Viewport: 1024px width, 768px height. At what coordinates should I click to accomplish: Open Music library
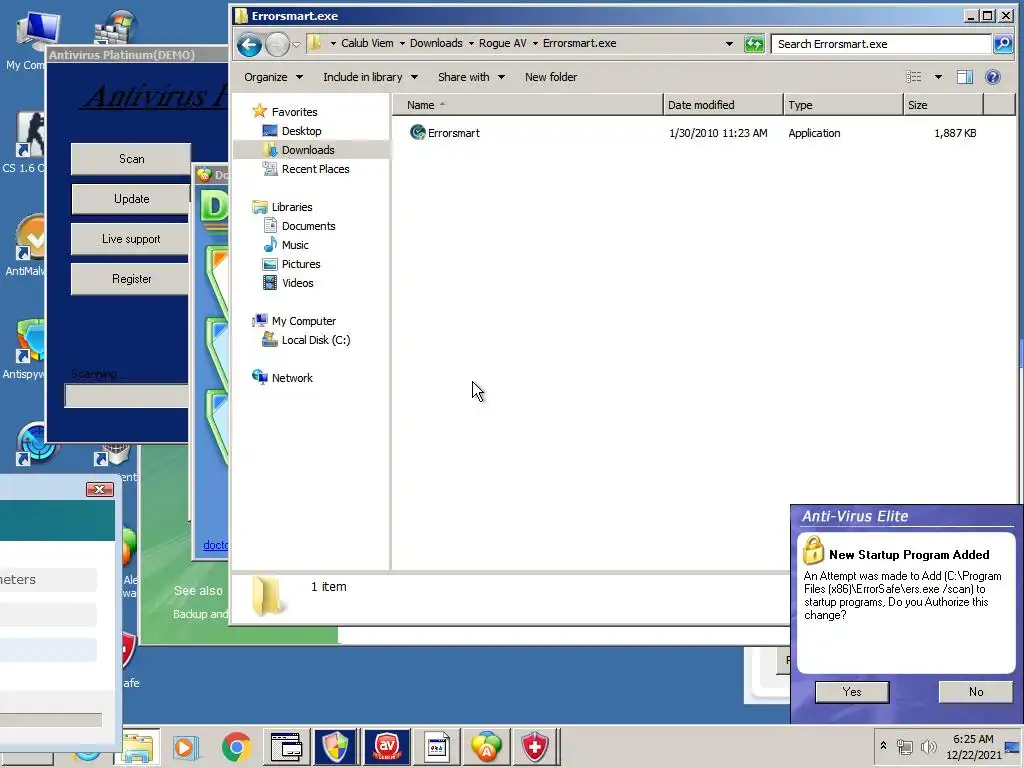(x=295, y=245)
